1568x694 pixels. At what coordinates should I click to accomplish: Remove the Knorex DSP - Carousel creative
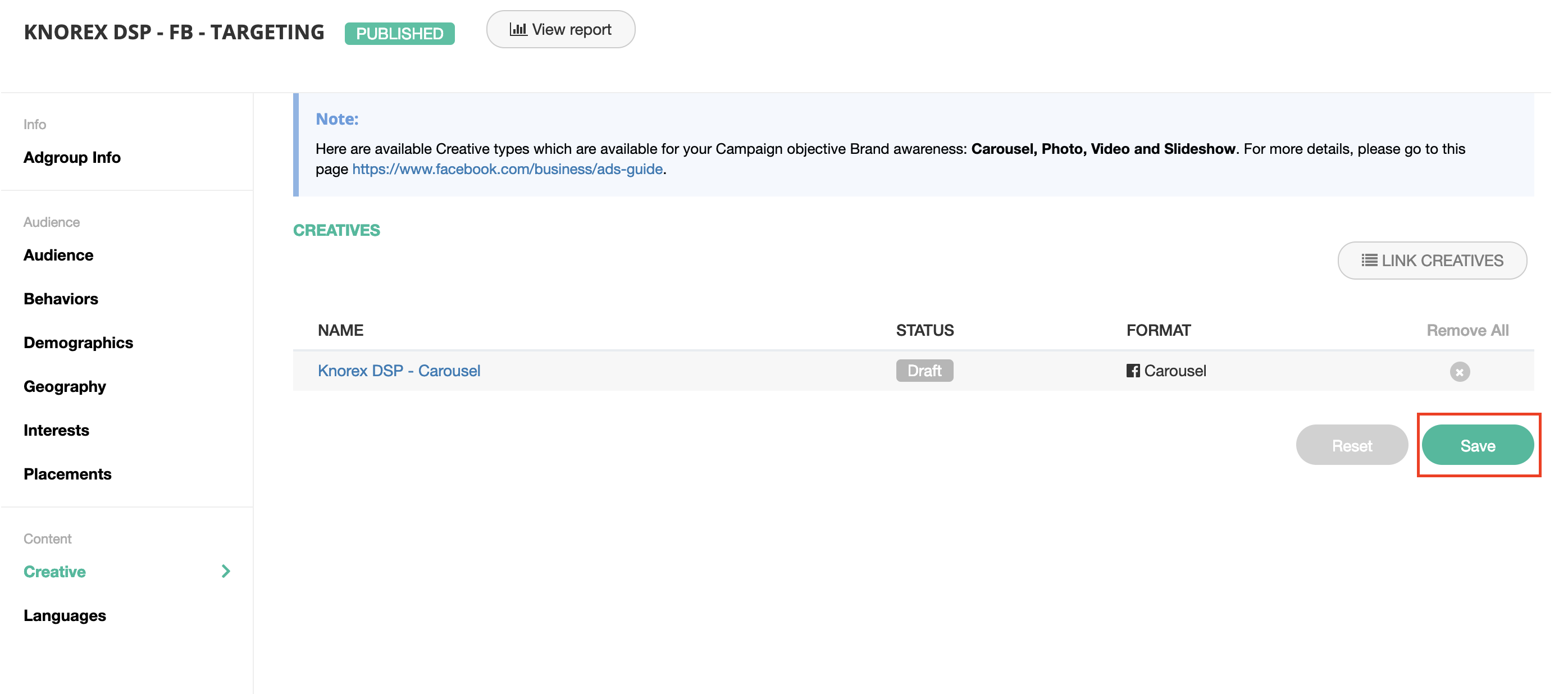click(x=1459, y=371)
